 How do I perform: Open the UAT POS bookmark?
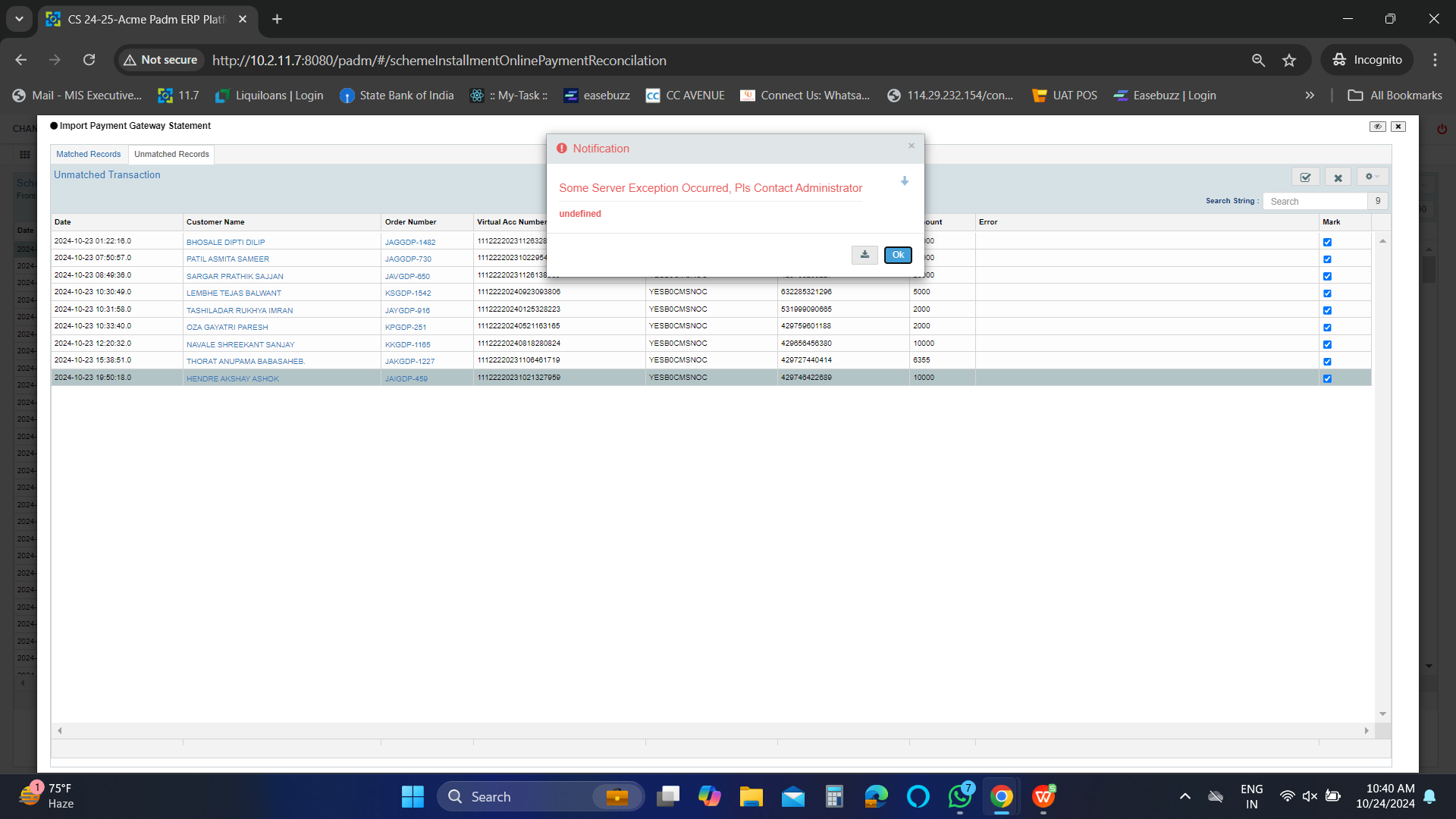pyautogui.click(x=1065, y=96)
